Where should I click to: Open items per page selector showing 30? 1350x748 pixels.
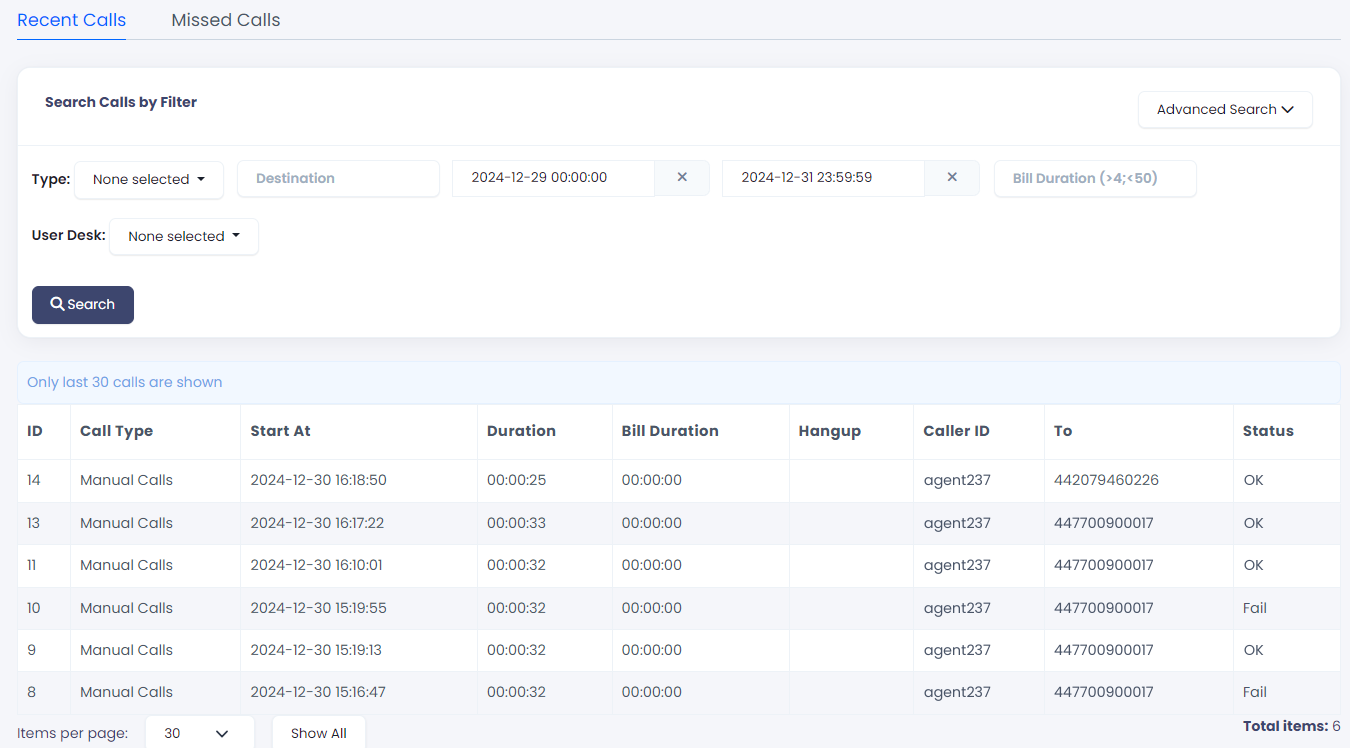click(x=200, y=733)
